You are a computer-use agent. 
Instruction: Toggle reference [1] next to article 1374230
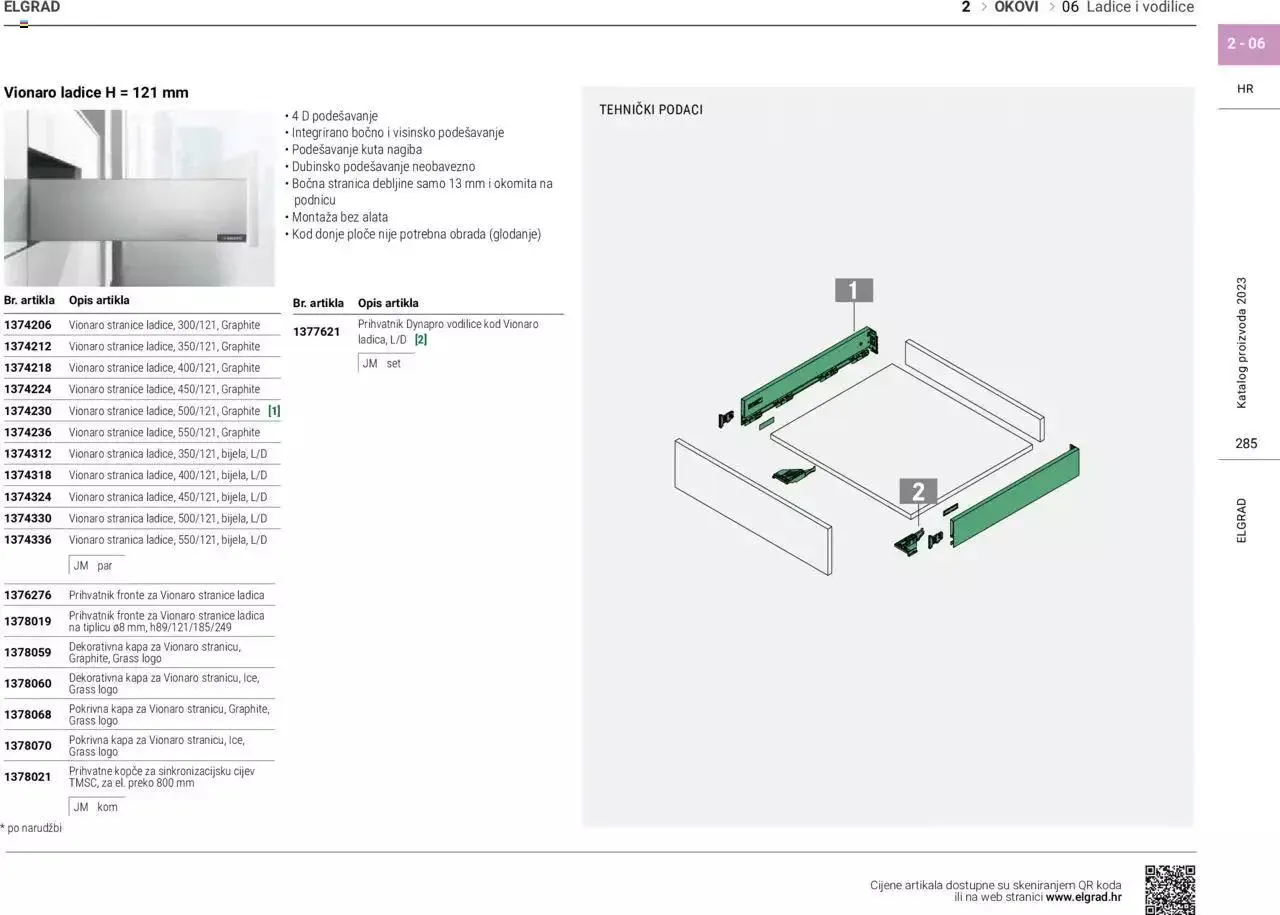pyautogui.click(x=273, y=410)
